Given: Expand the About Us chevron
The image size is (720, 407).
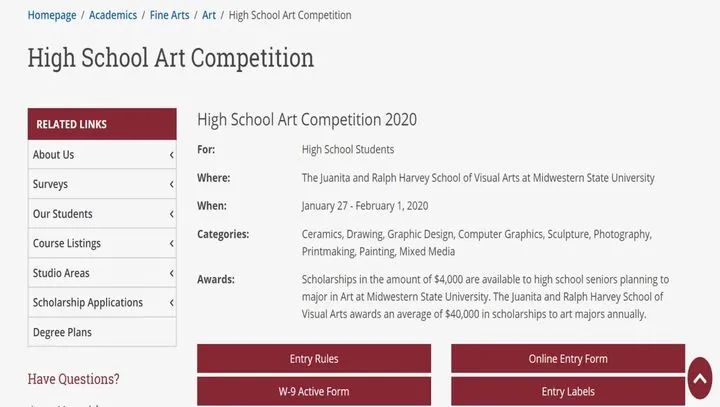Looking at the screenshot, I should (x=171, y=155).
